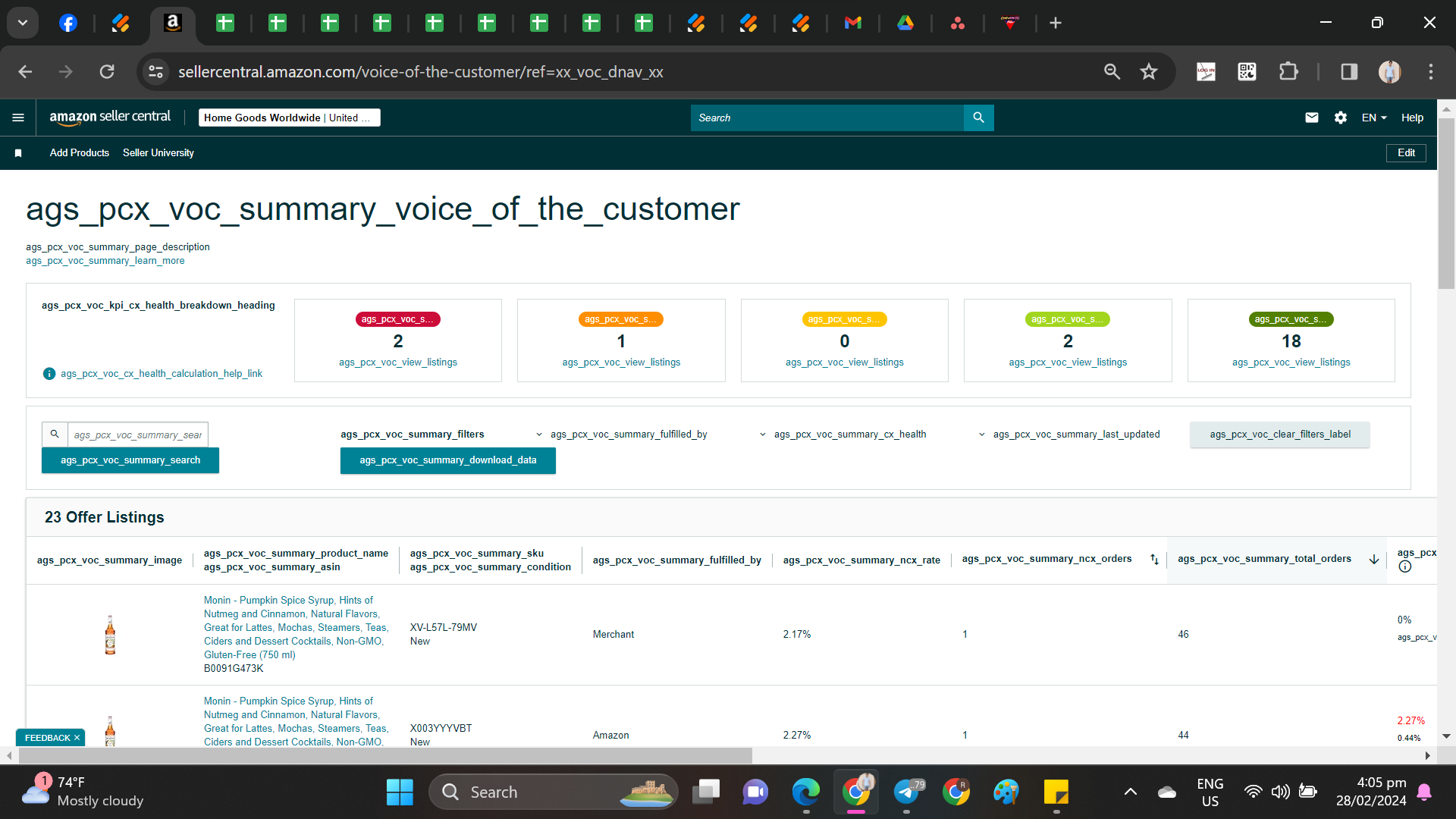This screenshot has height=819, width=1456.
Task: Reload the current page
Action: click(x=107, y=72)
